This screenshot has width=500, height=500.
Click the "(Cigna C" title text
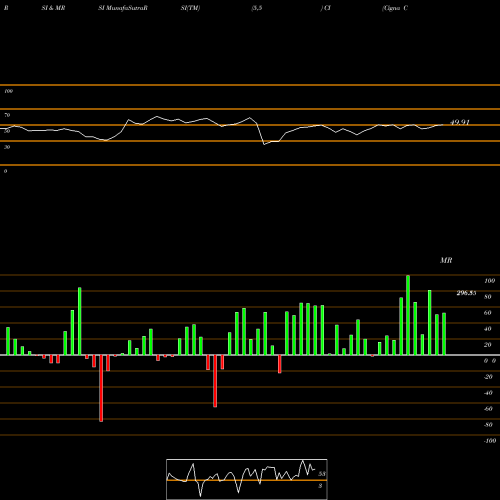[395, 8]
